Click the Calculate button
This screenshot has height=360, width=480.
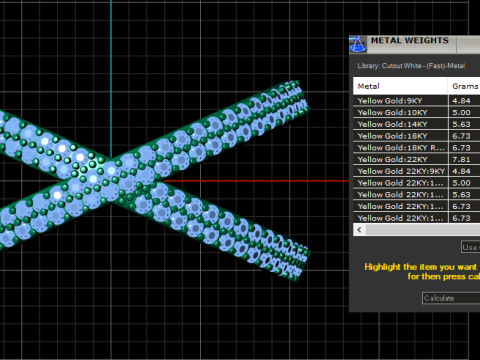point(451,298)
